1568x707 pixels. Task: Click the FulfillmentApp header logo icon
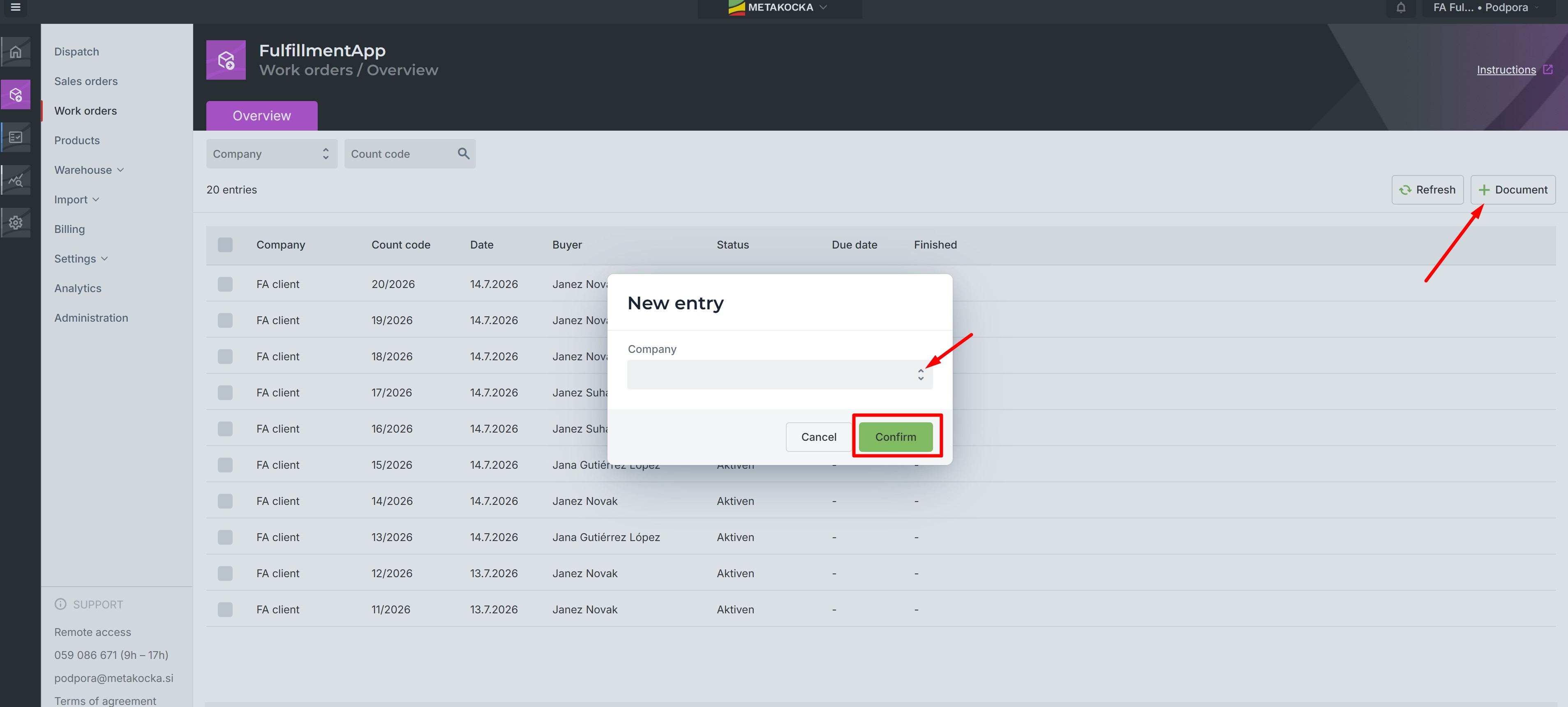coord(226,60)
